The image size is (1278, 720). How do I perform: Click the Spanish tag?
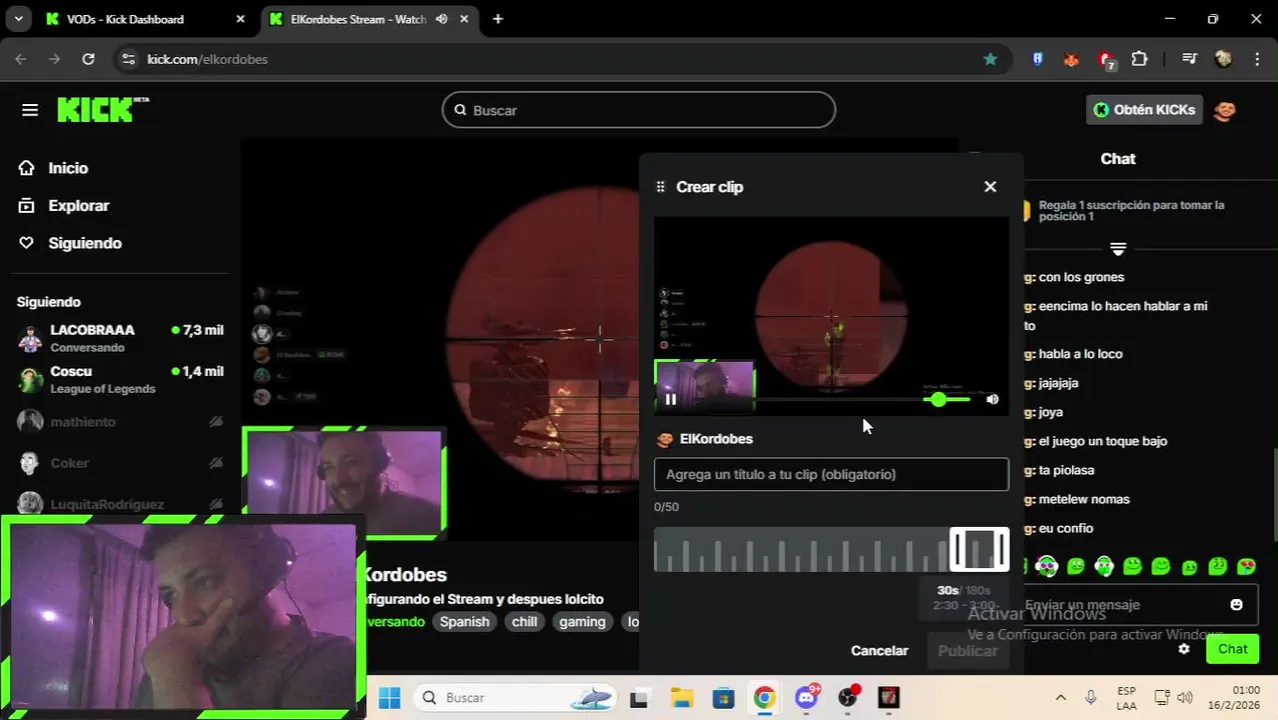tap(465, 622)
